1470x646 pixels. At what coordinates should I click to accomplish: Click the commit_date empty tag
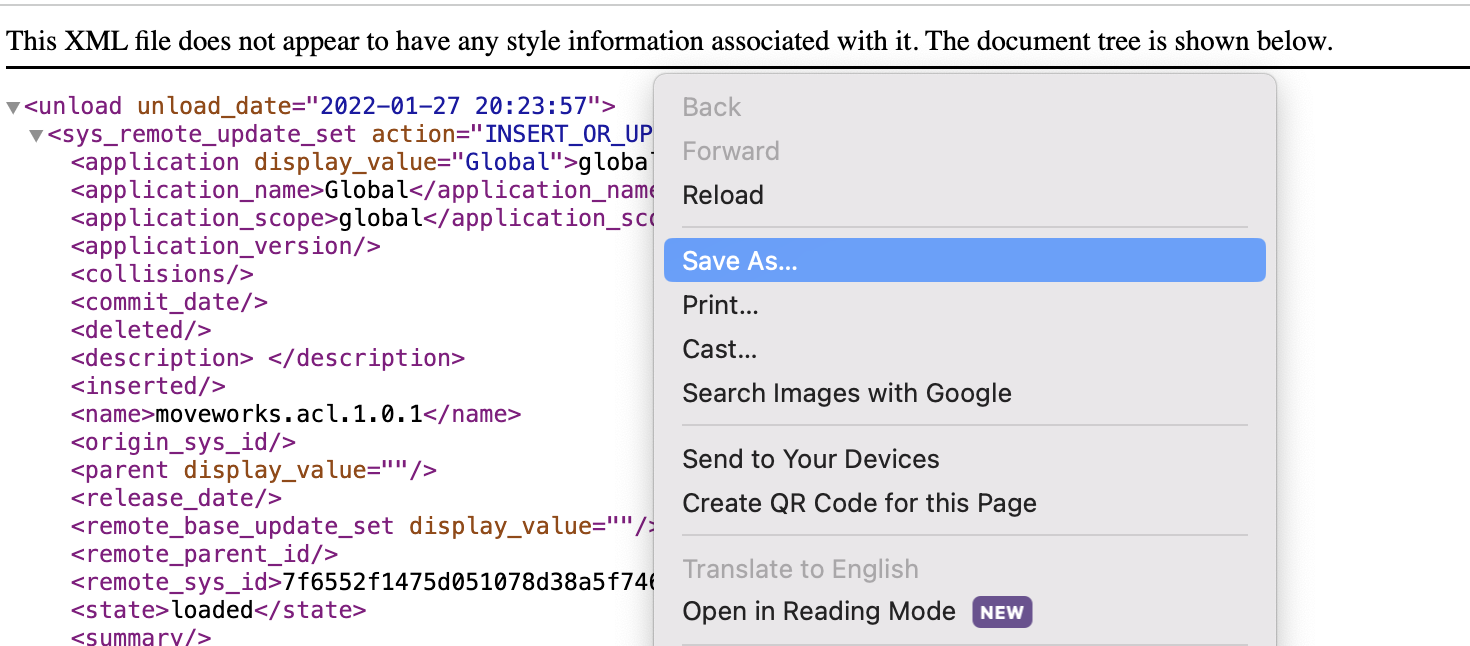click(x=169, y=302)
